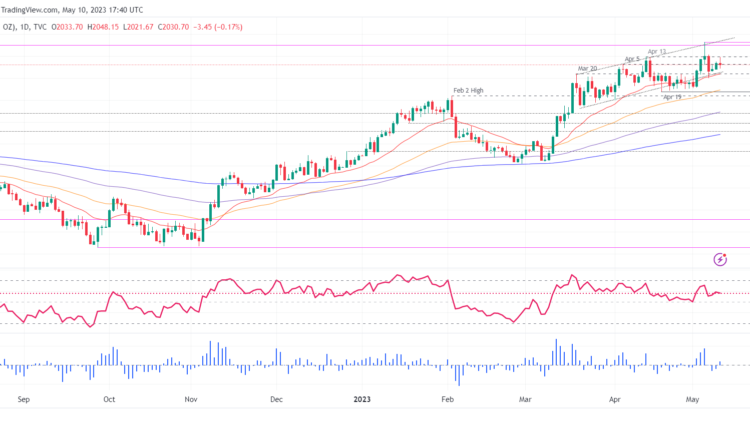The image size is (750, 430).
Task: Click the Feb 2 High annotation label
Action: [468, 91]
